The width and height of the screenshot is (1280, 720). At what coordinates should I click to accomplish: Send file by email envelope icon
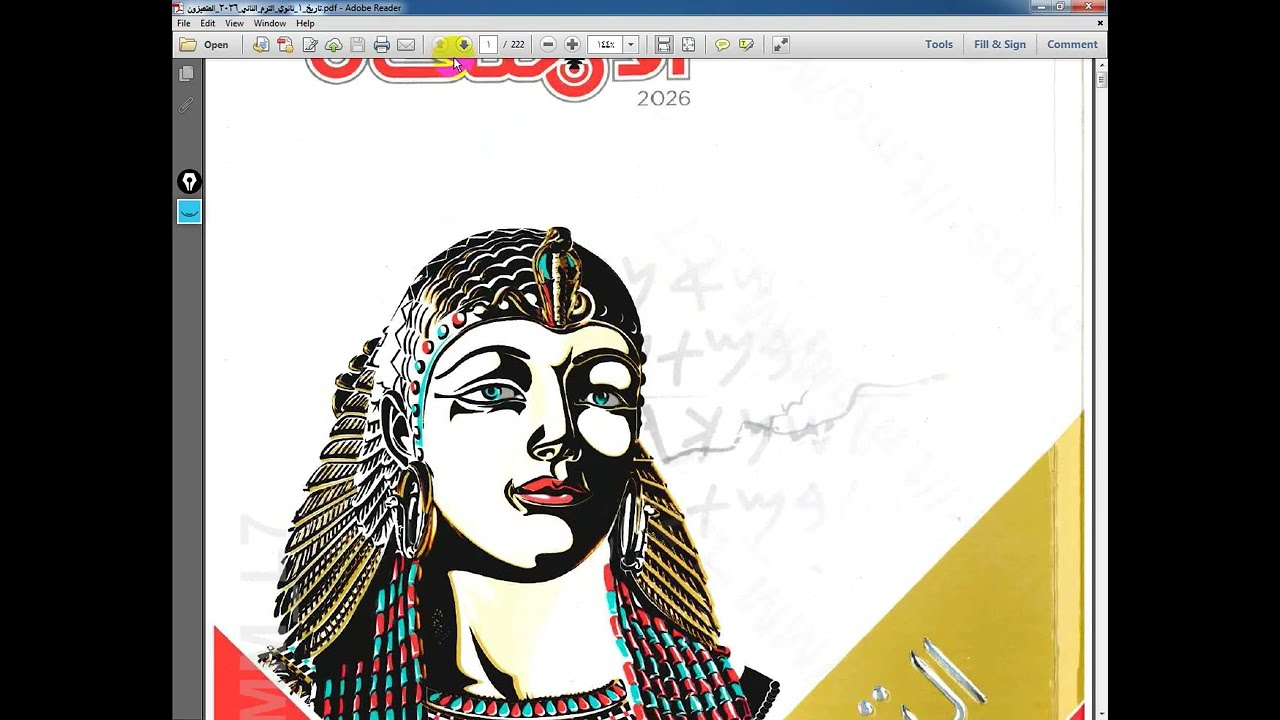pyautogui.click(x=406, y=45)
